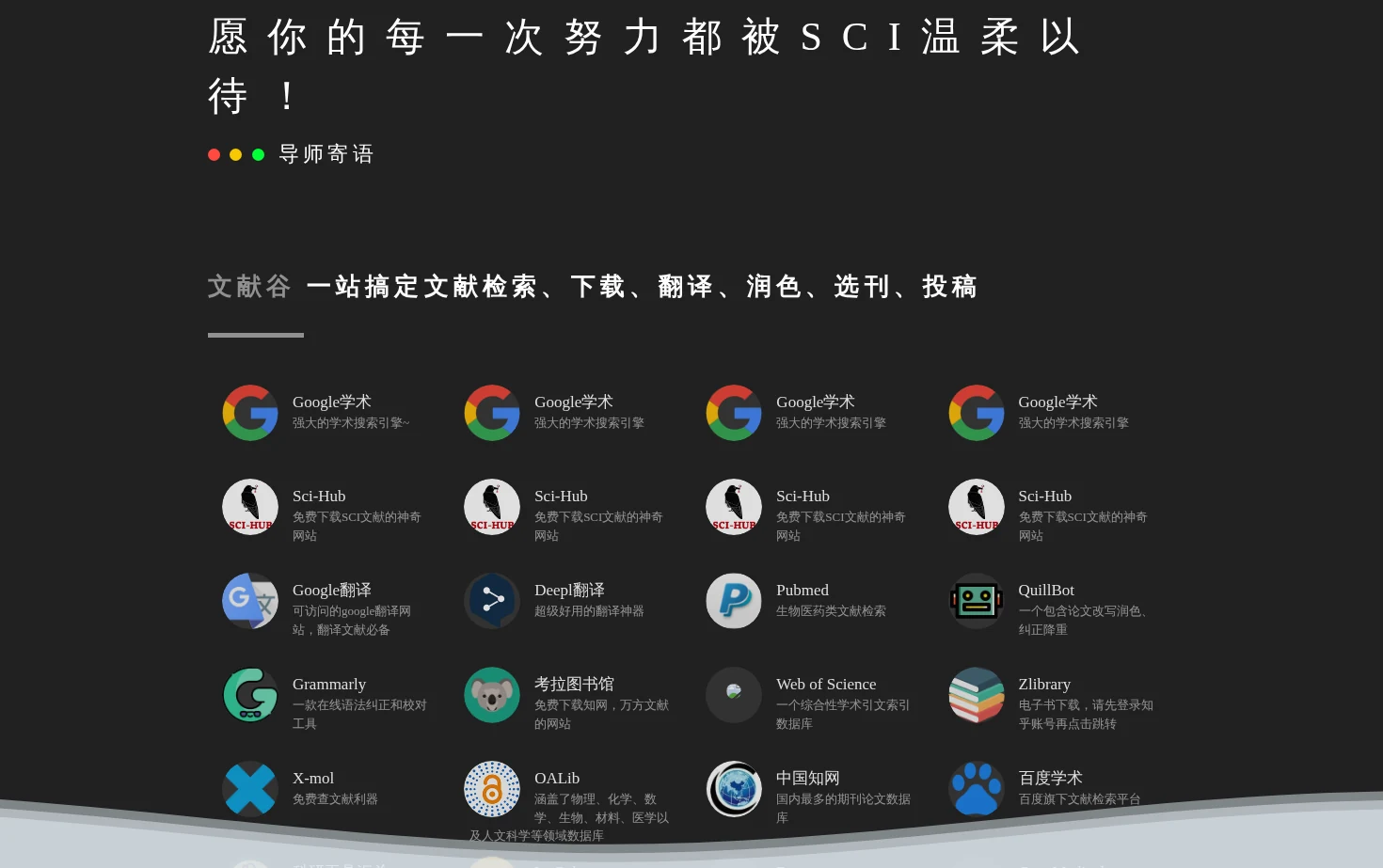Image resolution: width=1383 pixels, height=868 pixels.
Task: Click the text '强大的学术搜索引擎~' with tilde
Action: (x=351, y=423)
